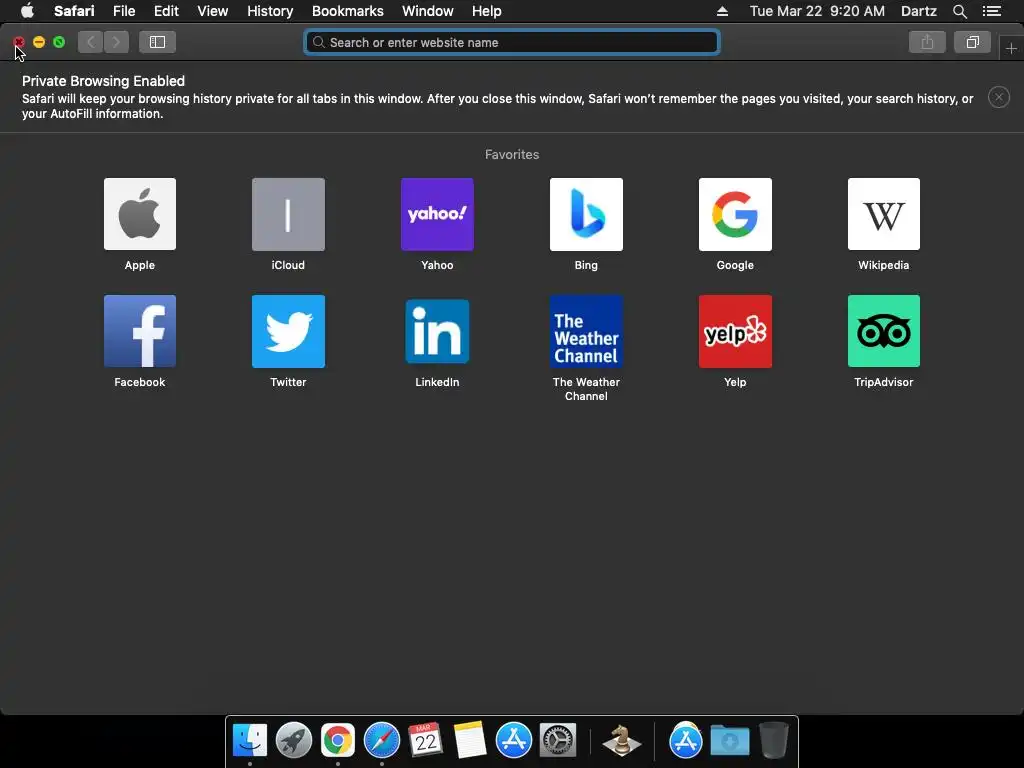Open the View menu
This screenshot has height=768, width=1024.
pyautogui.click(x=213, y=11)
